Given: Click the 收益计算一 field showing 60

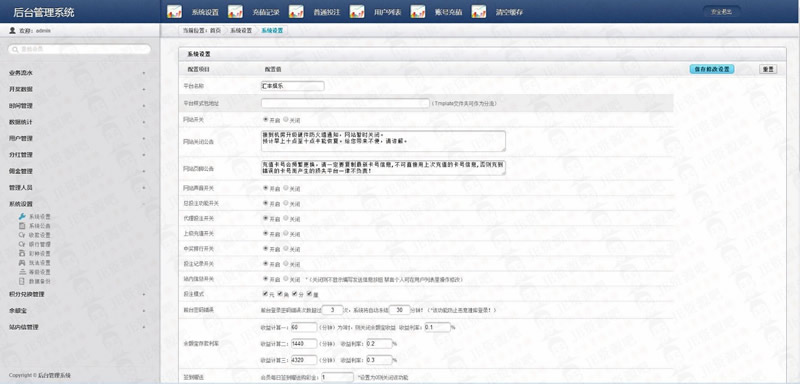Looking at the screenshot, I should click(x=304, y=327).
